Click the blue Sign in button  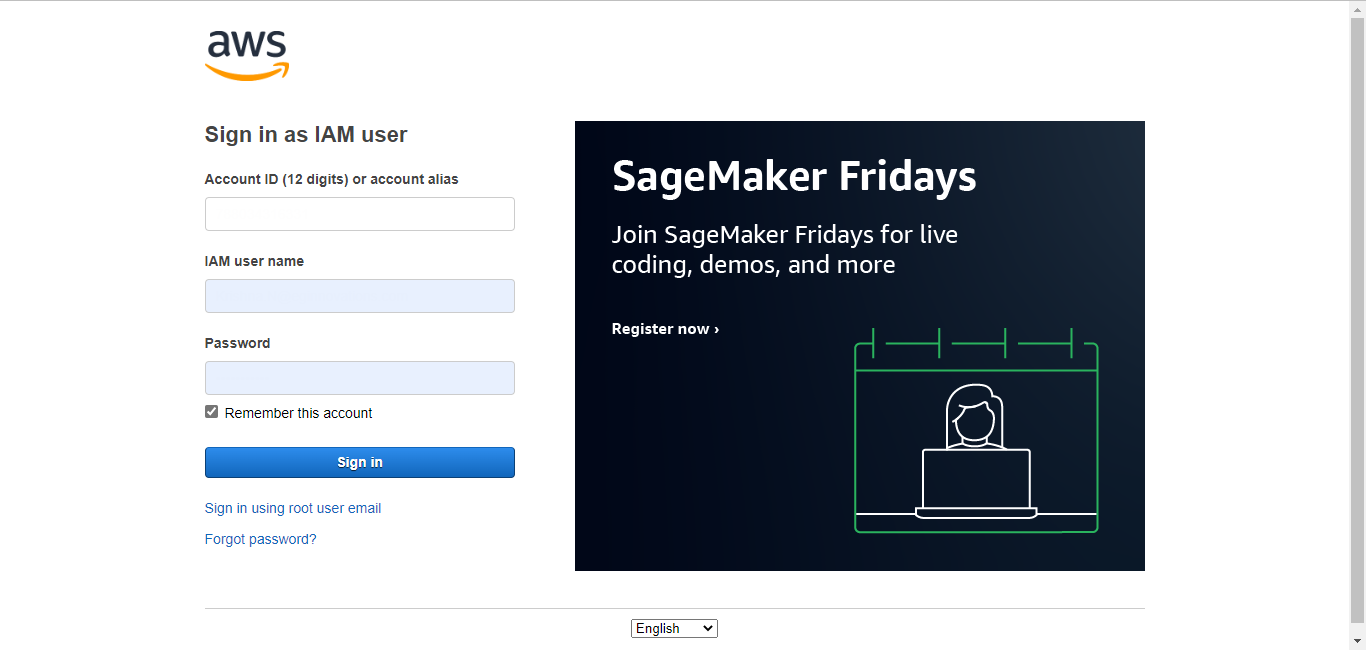point(360,462)
